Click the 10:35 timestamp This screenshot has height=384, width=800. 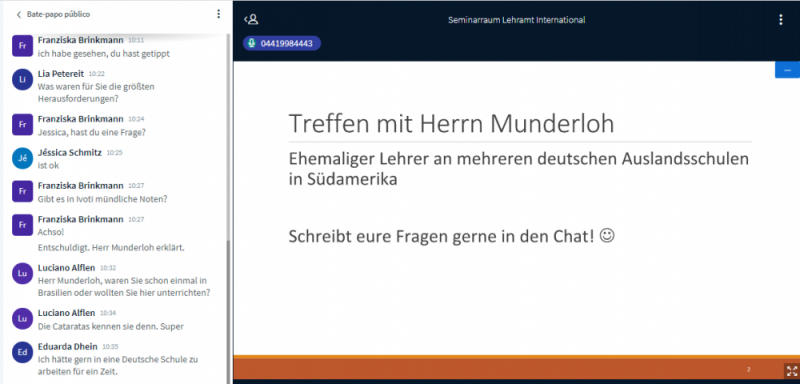tap(110, 347)
